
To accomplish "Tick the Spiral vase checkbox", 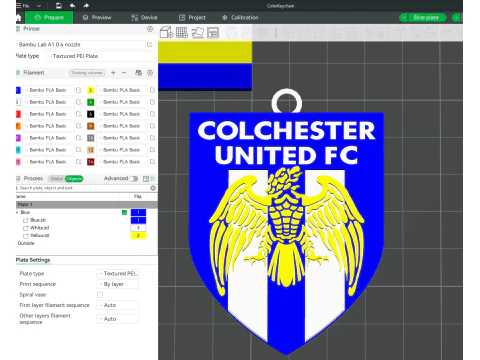I will 100,295.
